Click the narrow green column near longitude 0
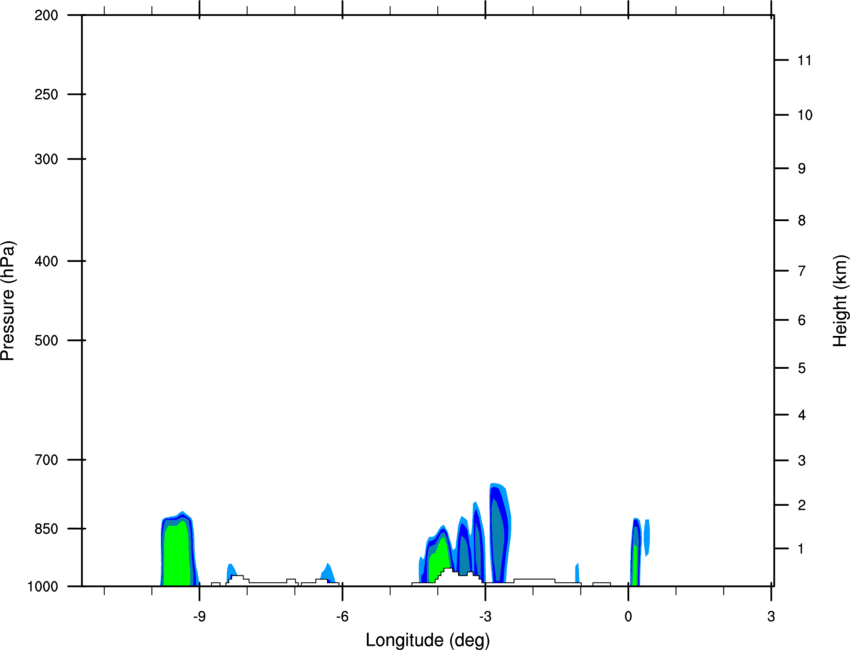 tap(634, 565)
